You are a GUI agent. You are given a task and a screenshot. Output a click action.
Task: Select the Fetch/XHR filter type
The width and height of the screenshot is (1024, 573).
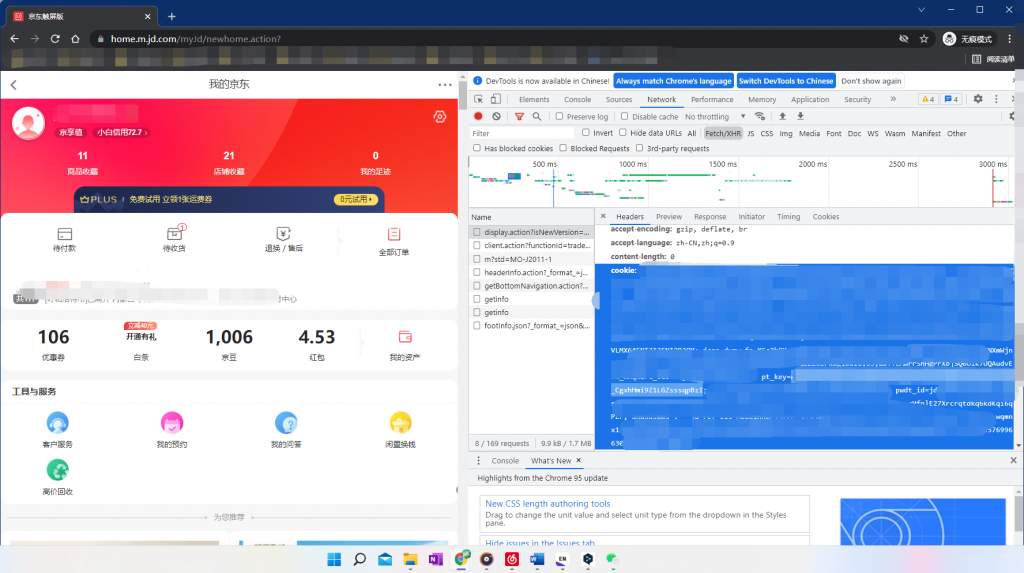pyautogui.click(x=723, y=133)
